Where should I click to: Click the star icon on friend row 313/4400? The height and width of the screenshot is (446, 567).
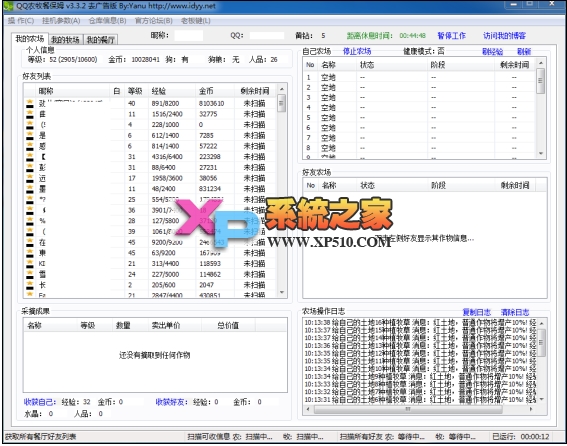(30, 263)
